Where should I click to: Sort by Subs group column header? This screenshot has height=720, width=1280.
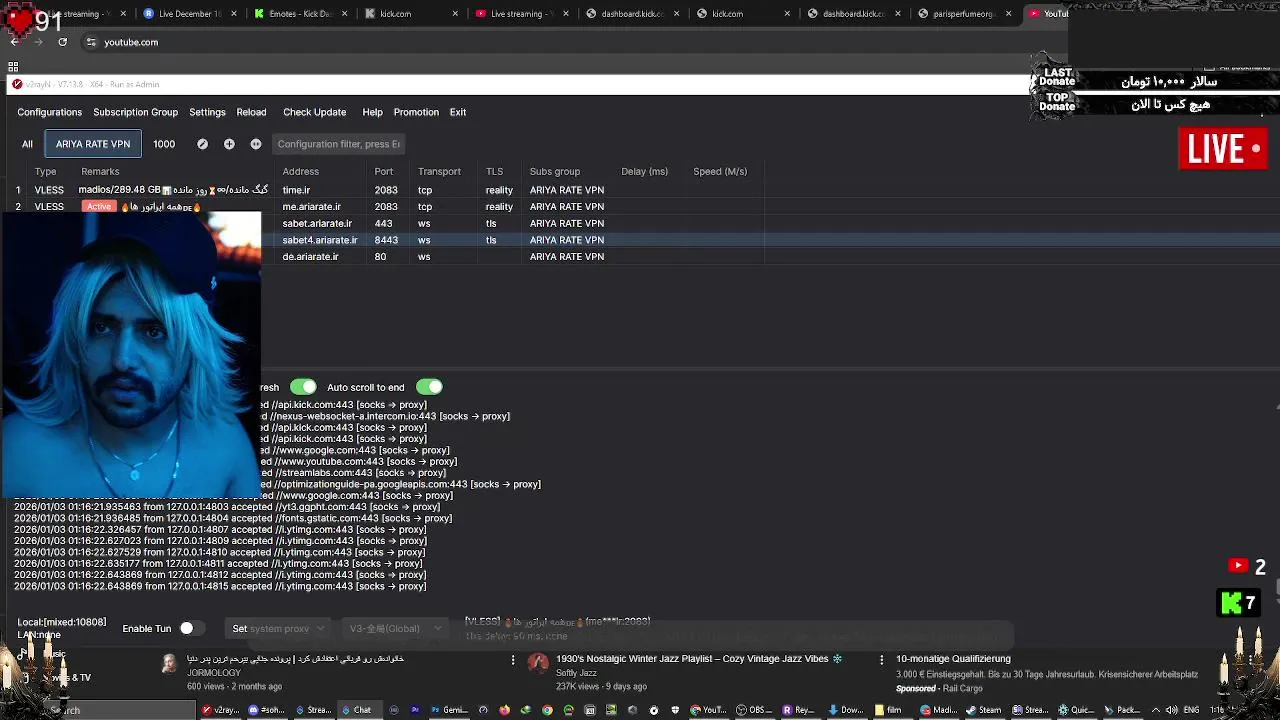click(555, 171)
